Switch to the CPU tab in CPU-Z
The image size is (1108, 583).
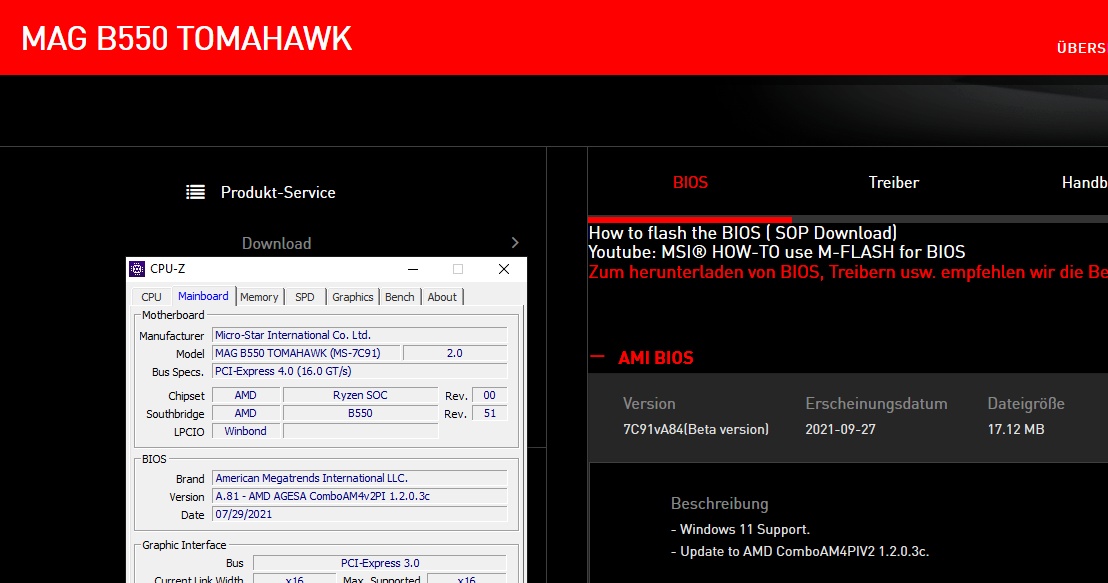tap(151, 297)
